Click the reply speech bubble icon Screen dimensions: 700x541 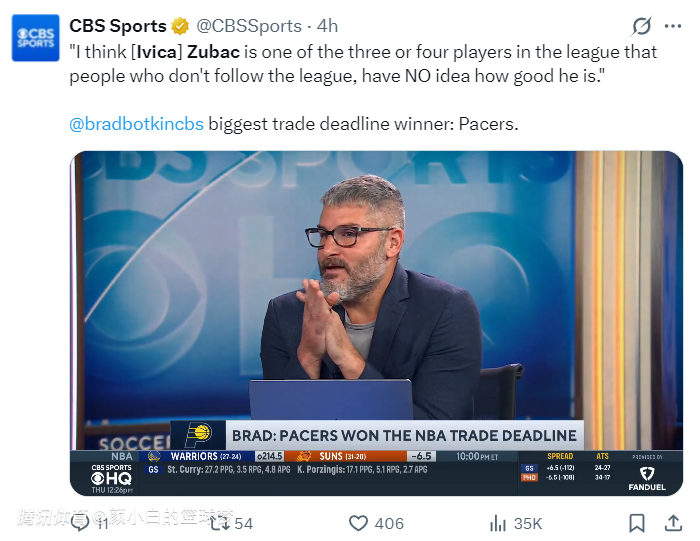81,523
